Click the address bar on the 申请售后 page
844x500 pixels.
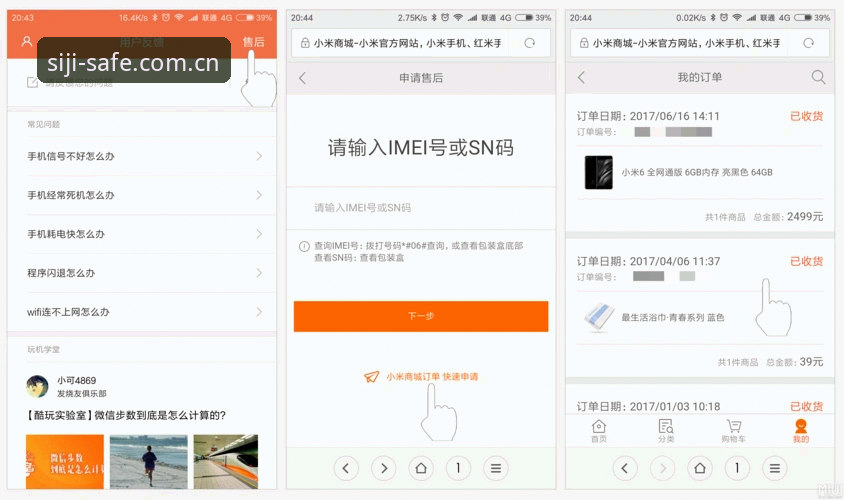(x=421, y=43)
